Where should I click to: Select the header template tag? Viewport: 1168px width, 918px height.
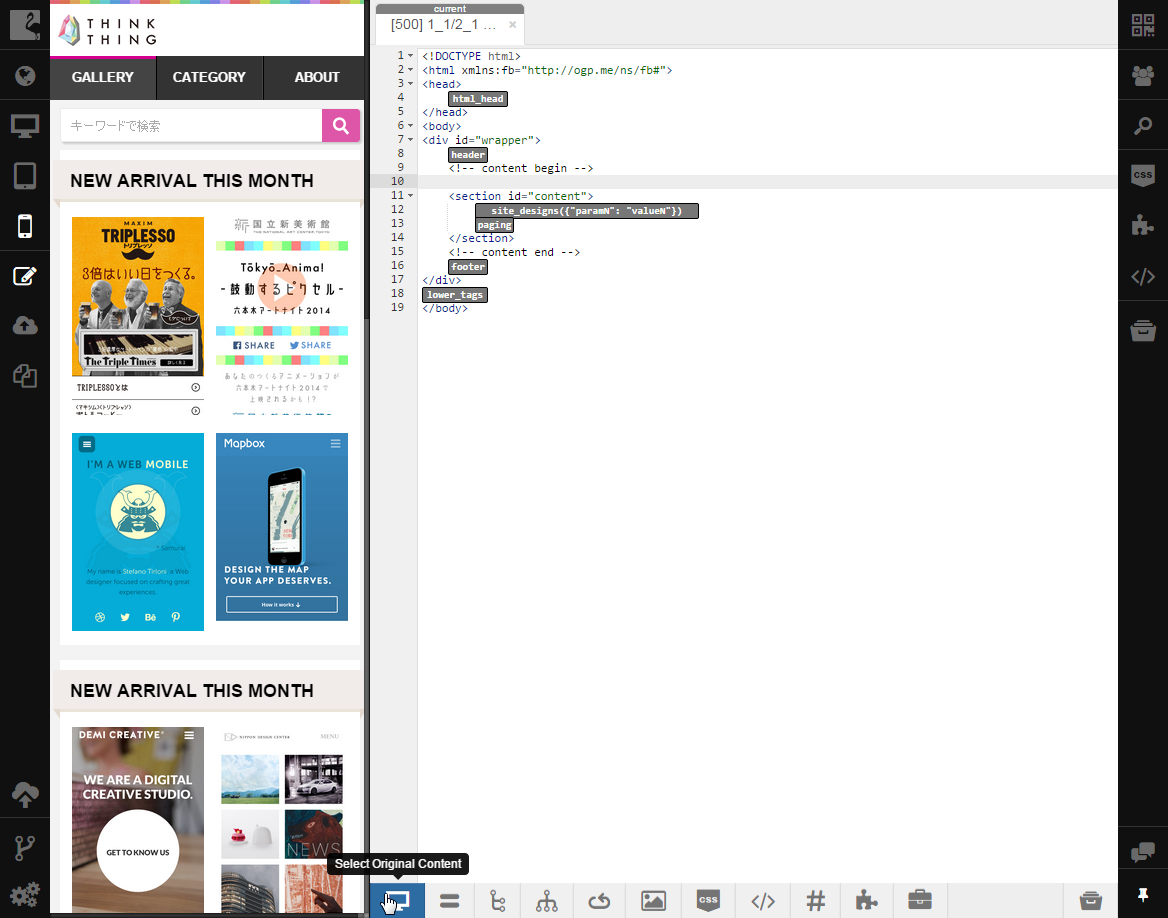468,154
